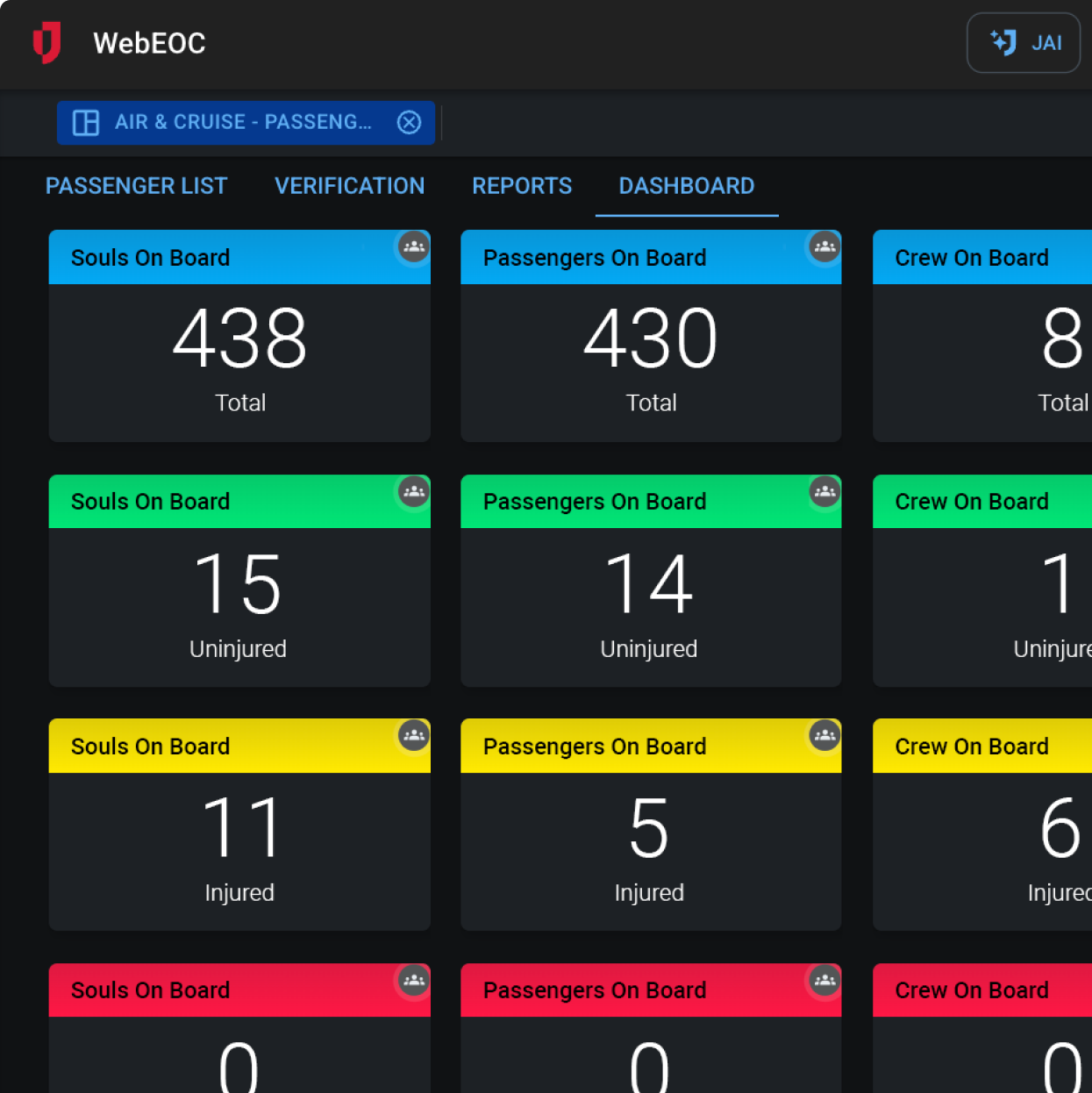Click the 14 Uninjured passengers count
The height and width of the screenshot is (1093, 1092).
(x=649, y=584)
